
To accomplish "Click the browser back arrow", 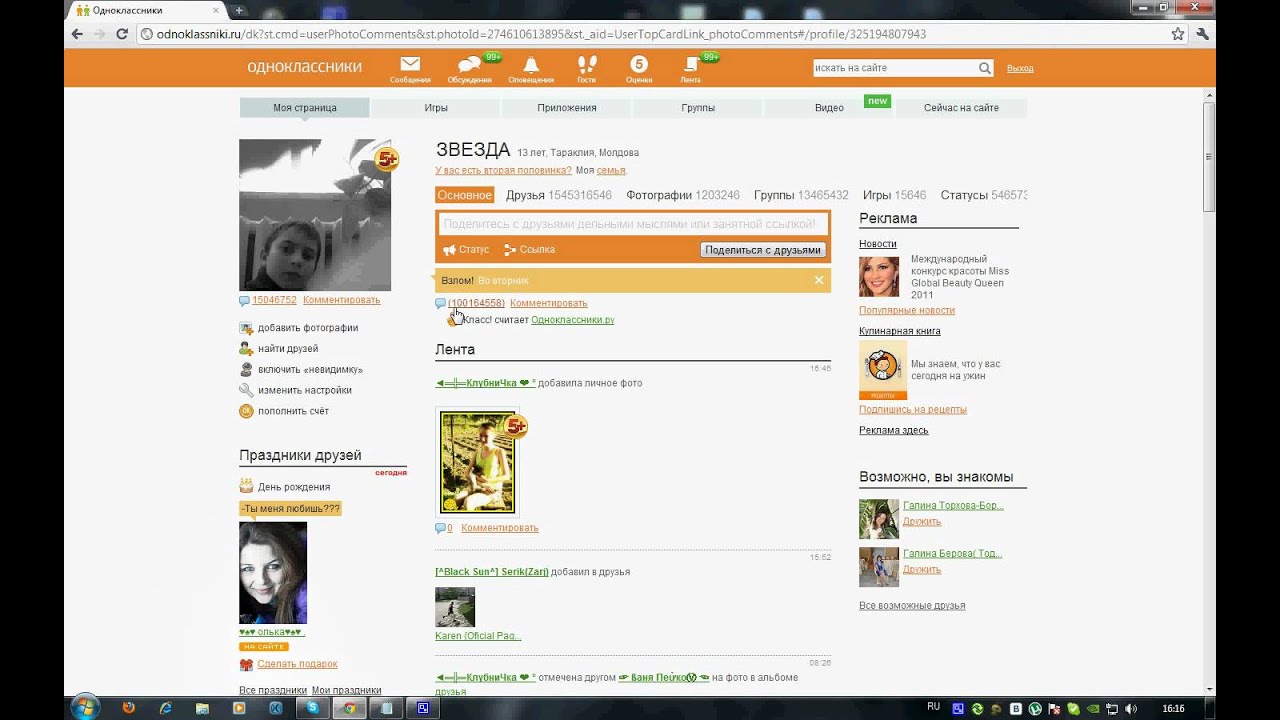I will click(x=77, y=34).
